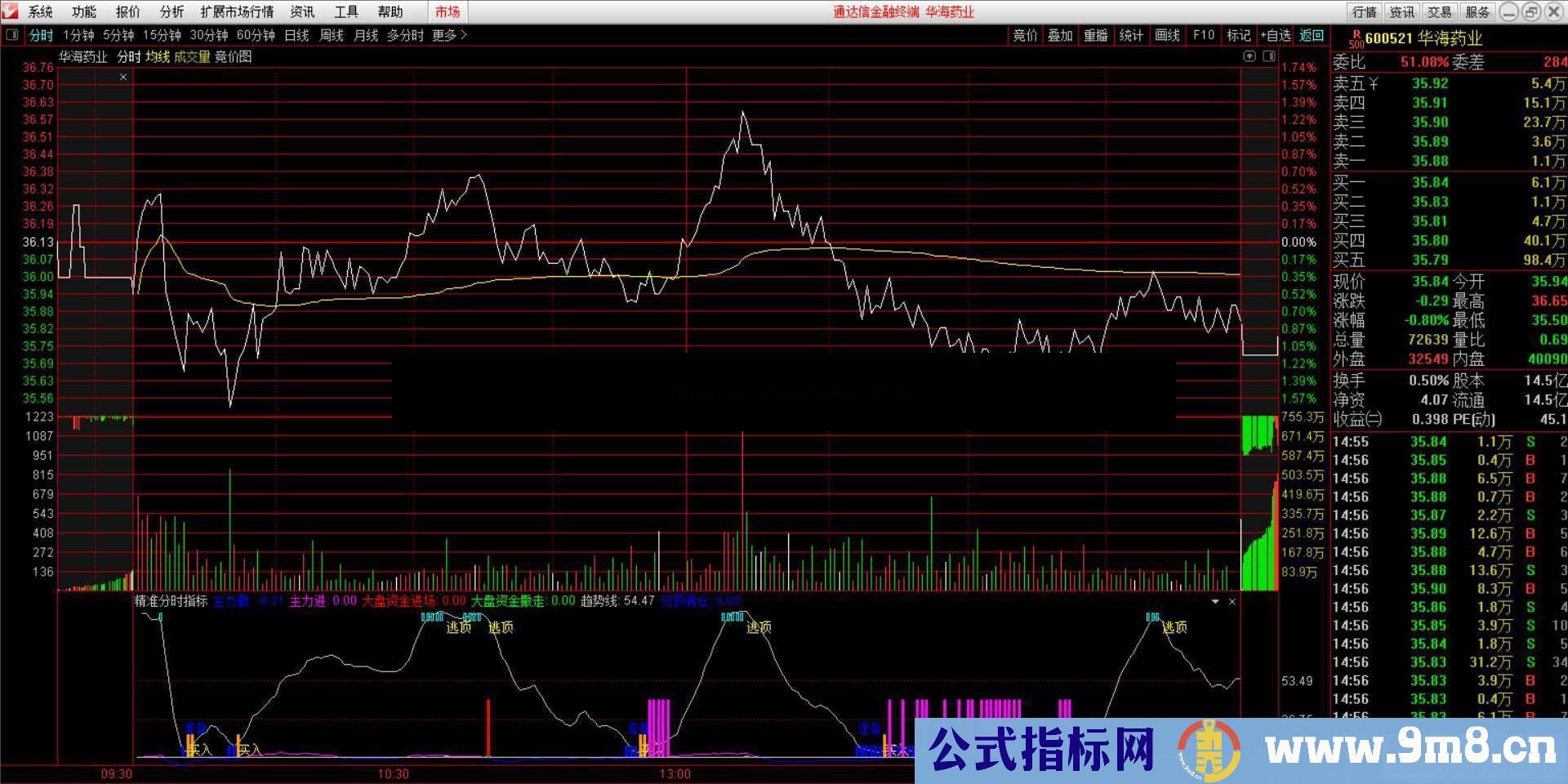Open the 帮助 menu
The image size is (1568, 784).
390,11
